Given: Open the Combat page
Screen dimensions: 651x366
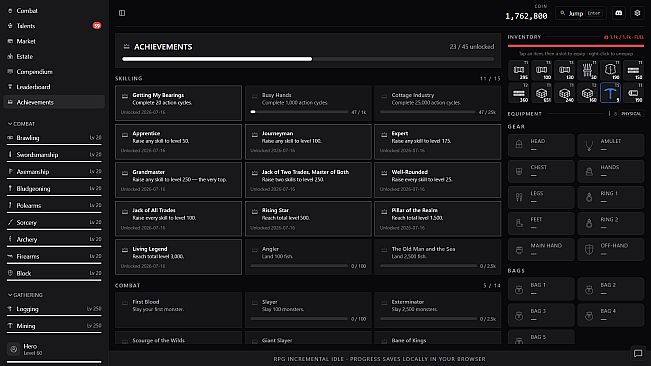Looking at the screenshot, I should point(54,11).
